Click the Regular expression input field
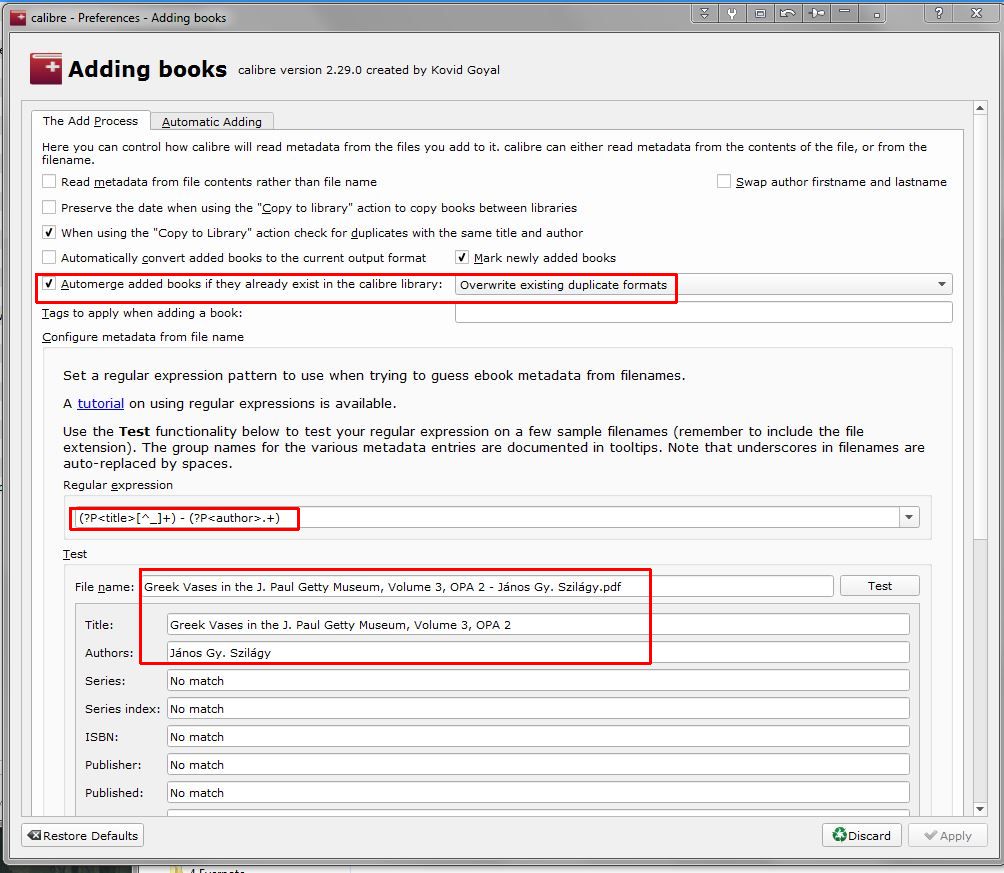The image size is (1004, 873). tap(486, 518)
